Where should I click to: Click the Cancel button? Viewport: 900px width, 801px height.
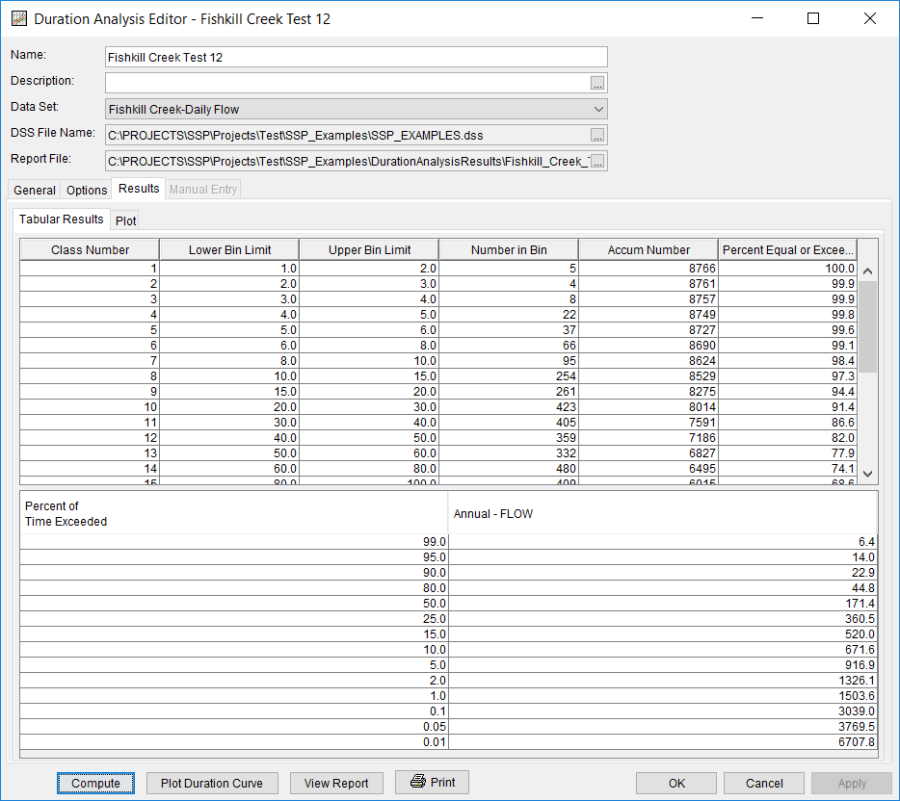click(764, 783)
